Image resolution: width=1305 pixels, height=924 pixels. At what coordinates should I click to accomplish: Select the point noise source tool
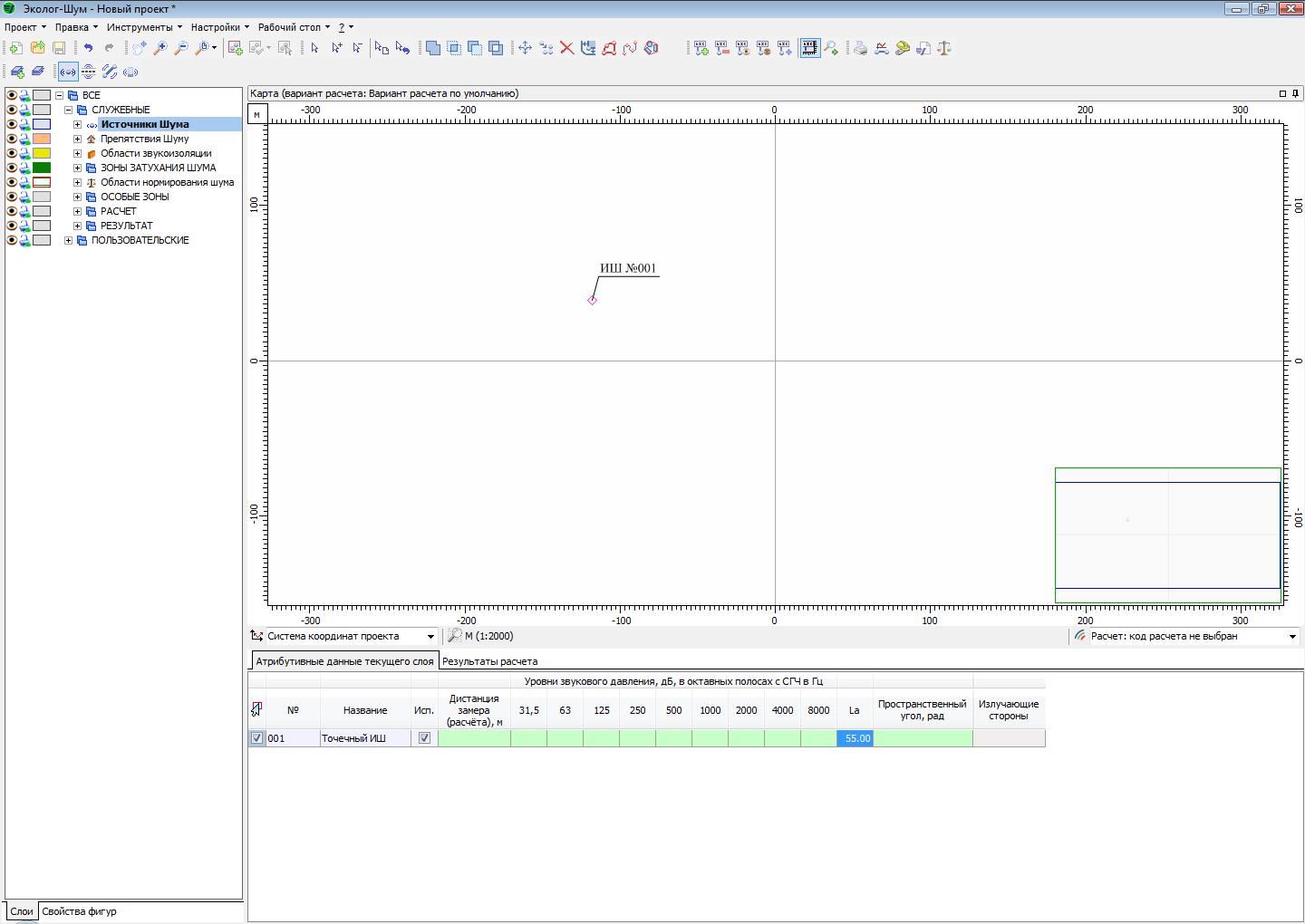pyautogui.click(x=68, y=72)
